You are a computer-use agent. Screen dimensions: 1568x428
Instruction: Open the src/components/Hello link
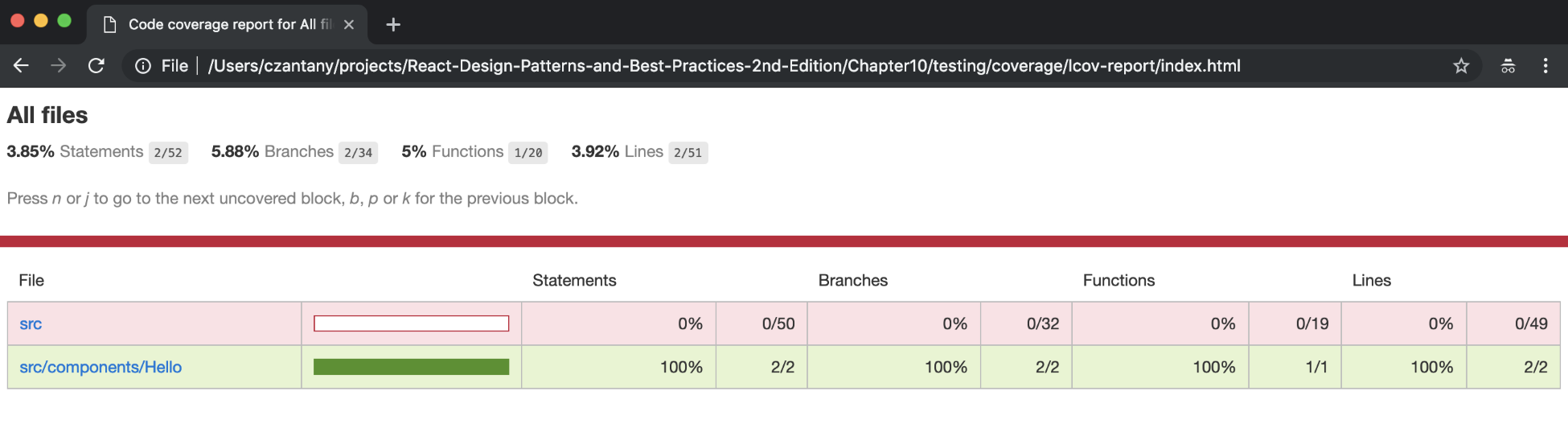pyautogui.click(x=101, y=368)
